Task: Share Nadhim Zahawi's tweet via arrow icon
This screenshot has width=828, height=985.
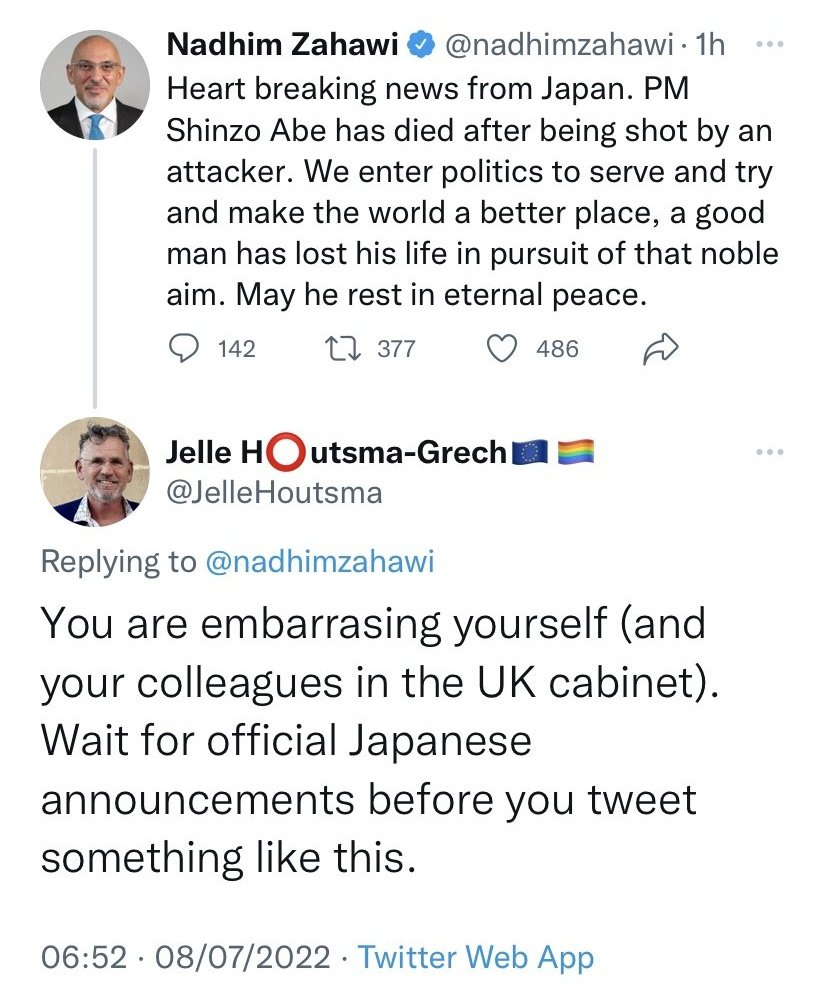Action: 663,348
